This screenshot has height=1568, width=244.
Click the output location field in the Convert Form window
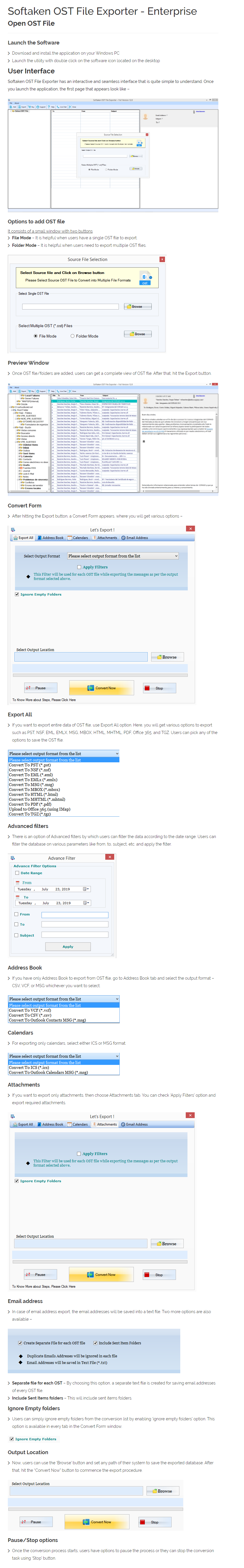point(81,657)
